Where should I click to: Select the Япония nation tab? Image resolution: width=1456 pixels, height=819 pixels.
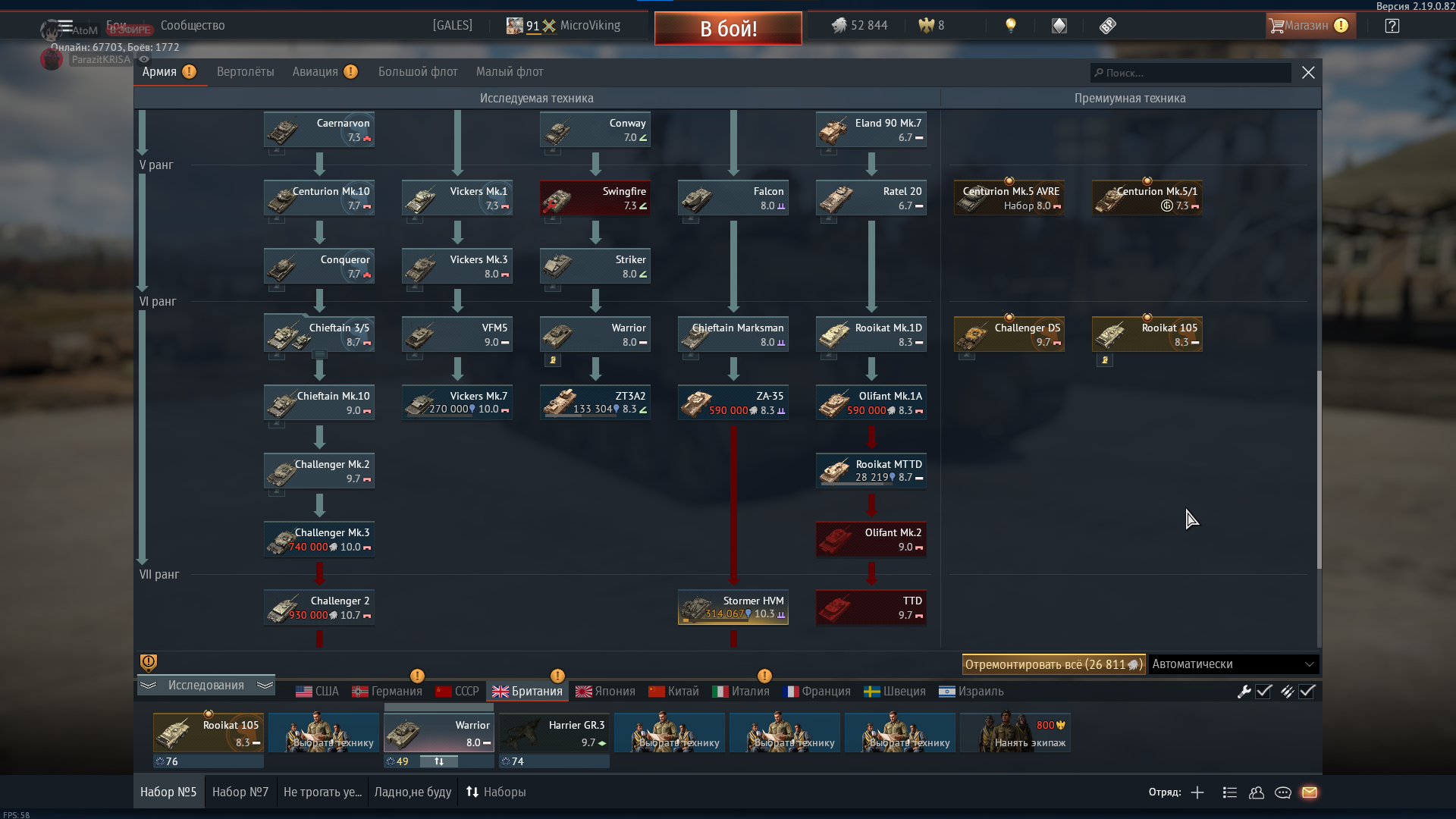605,692
